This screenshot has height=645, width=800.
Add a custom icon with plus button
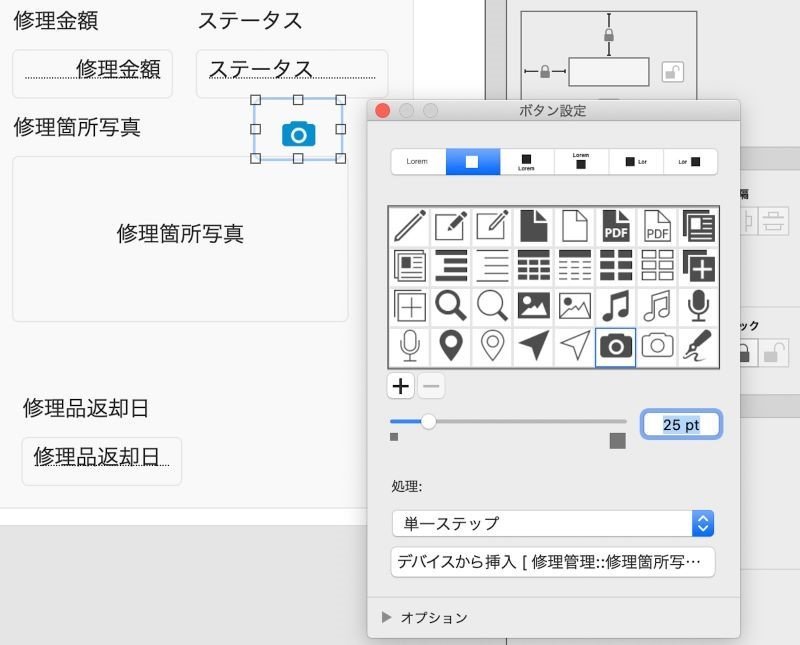point(401,386)
